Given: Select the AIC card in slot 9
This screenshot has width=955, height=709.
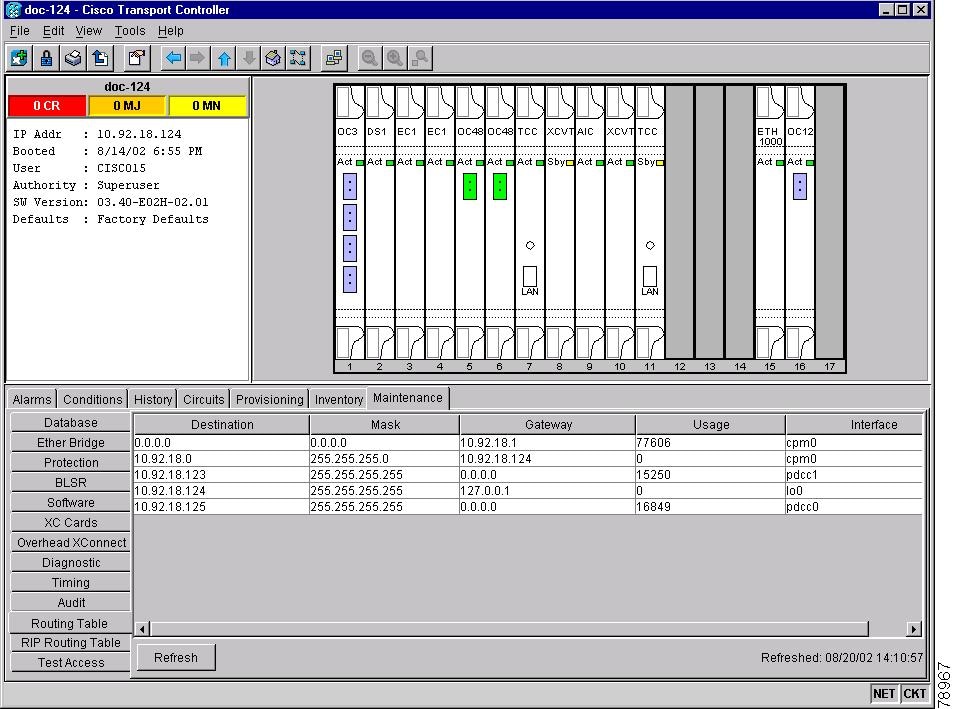Looking at the screenshot, I should [590, 222].
